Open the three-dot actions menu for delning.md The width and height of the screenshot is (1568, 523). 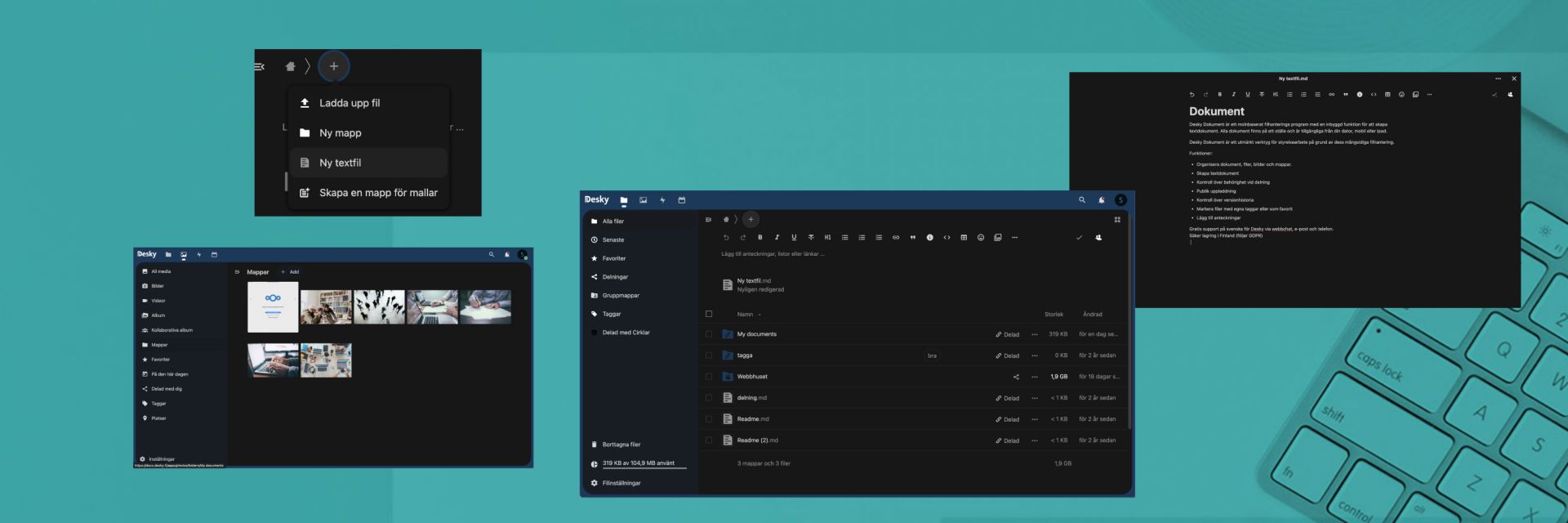(1035, 398)
